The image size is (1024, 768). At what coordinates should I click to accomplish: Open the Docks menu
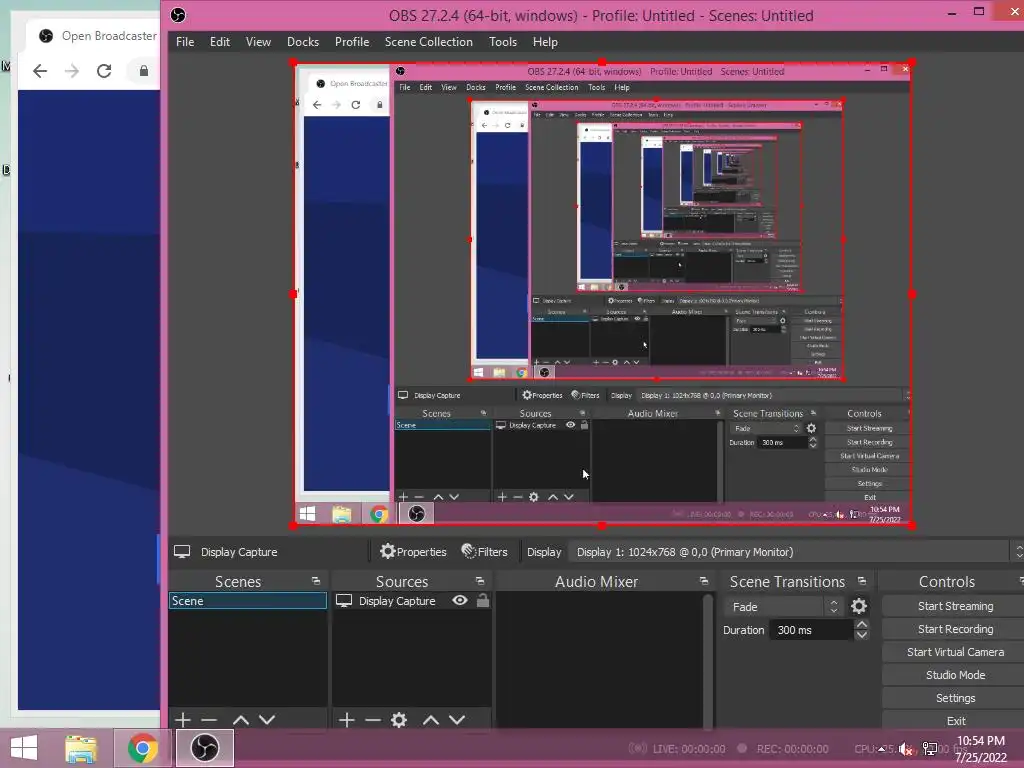(x=303, y=42)
